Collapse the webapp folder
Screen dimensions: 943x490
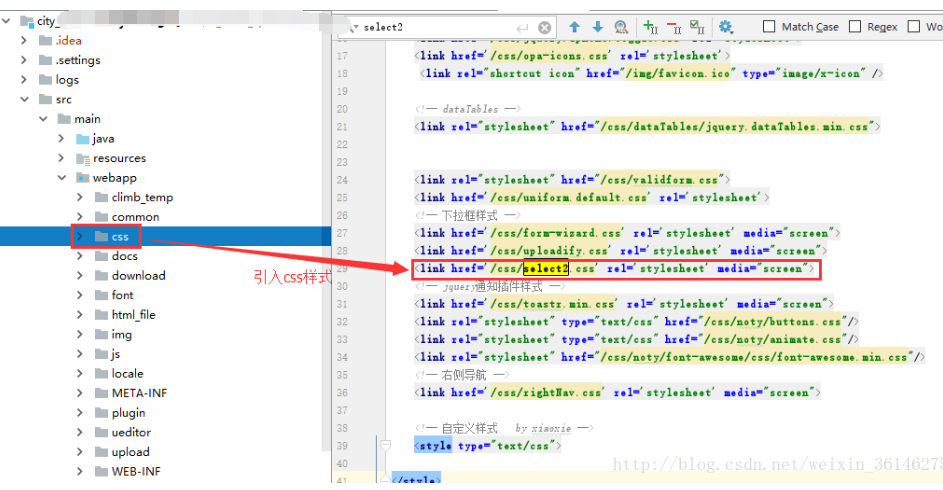(x=62, y=178)
